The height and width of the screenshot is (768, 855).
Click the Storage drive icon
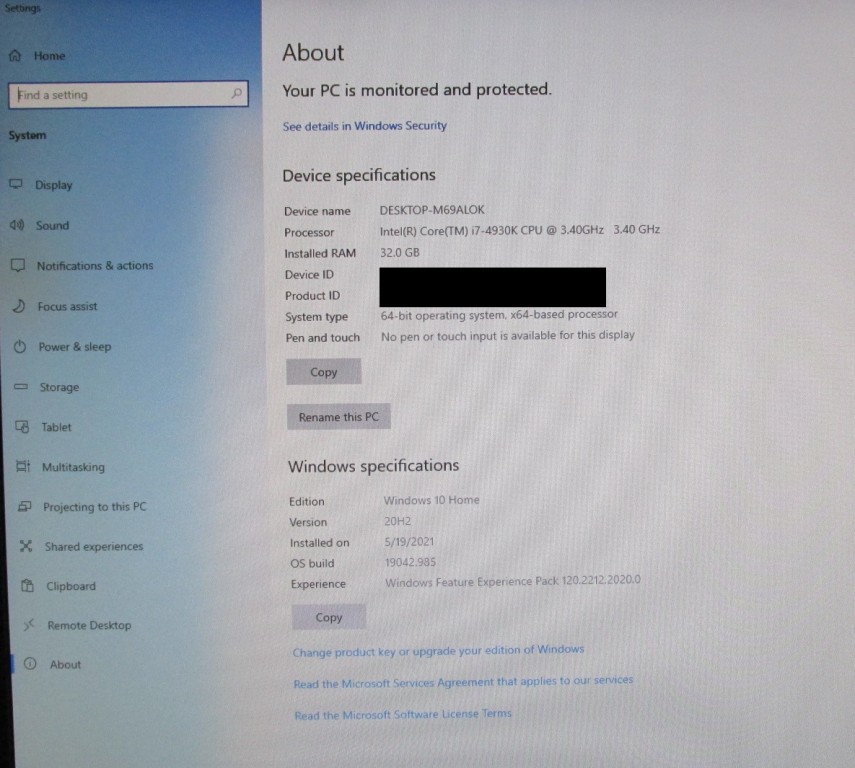(21, 387)
